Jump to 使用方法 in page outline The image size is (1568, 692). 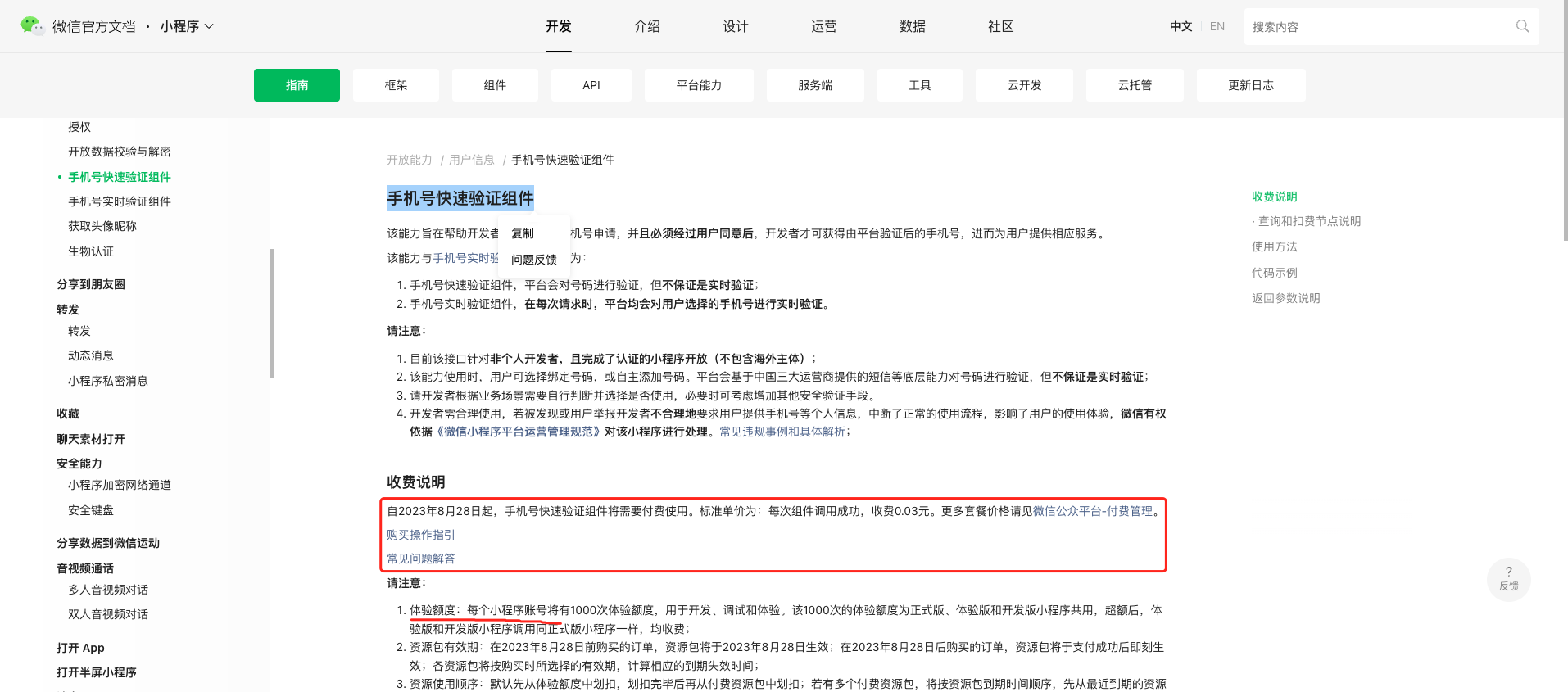point(1275,246)
